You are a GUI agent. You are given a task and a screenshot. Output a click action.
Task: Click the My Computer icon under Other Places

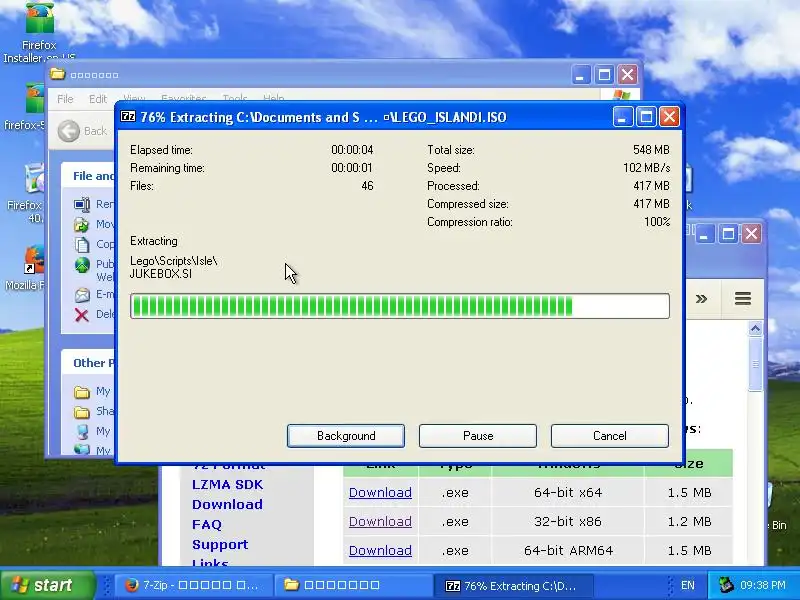[82, 432]
